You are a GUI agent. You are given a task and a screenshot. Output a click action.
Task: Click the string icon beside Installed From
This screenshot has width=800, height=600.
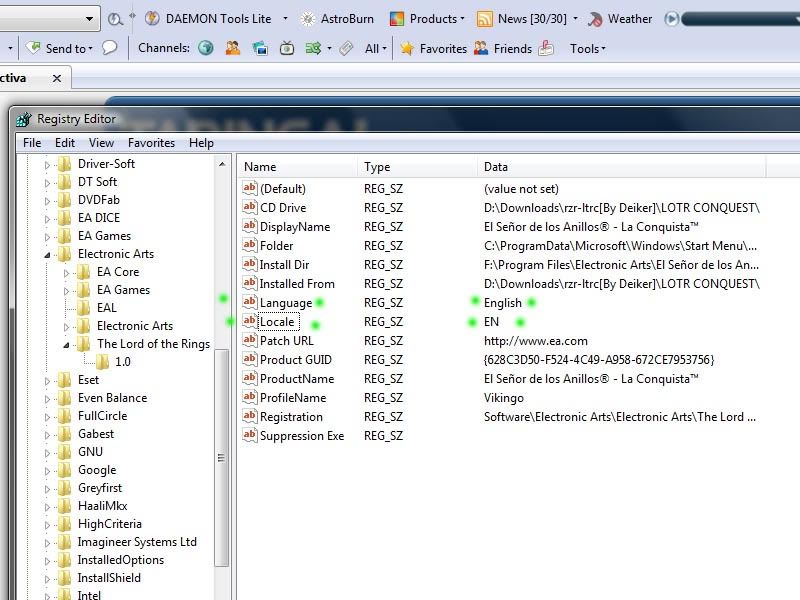[249, 283]
